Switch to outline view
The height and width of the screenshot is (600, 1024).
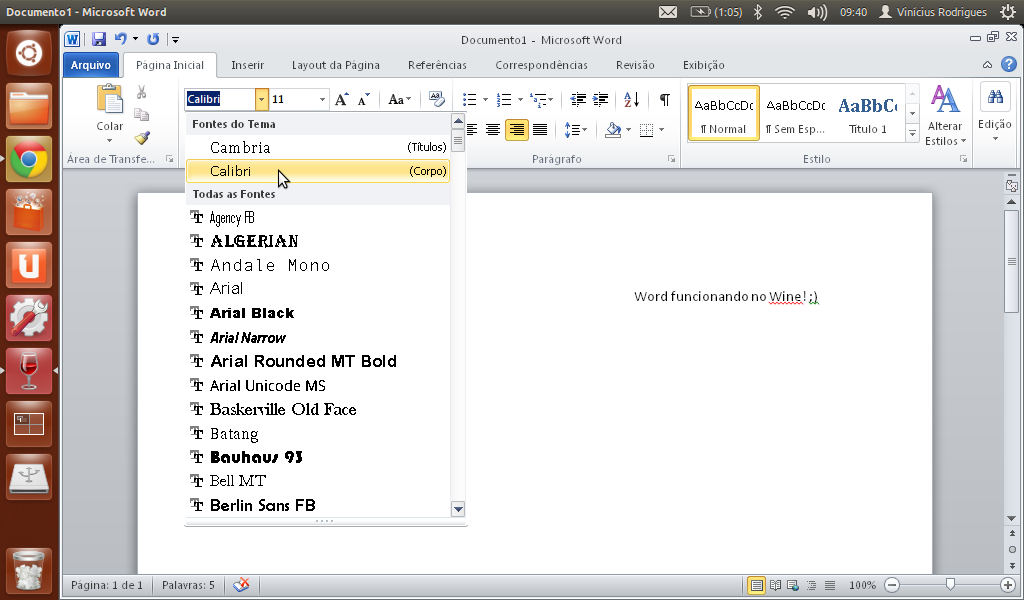coord(811,585)
